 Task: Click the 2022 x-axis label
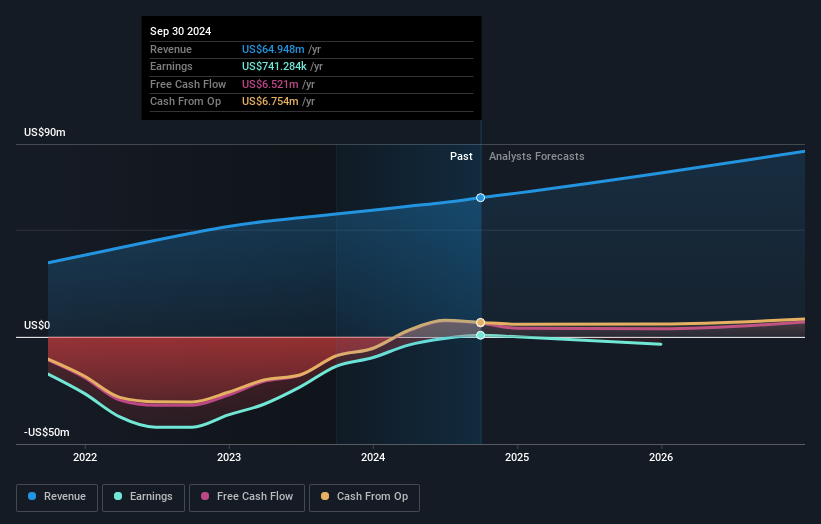pos(85,458)
